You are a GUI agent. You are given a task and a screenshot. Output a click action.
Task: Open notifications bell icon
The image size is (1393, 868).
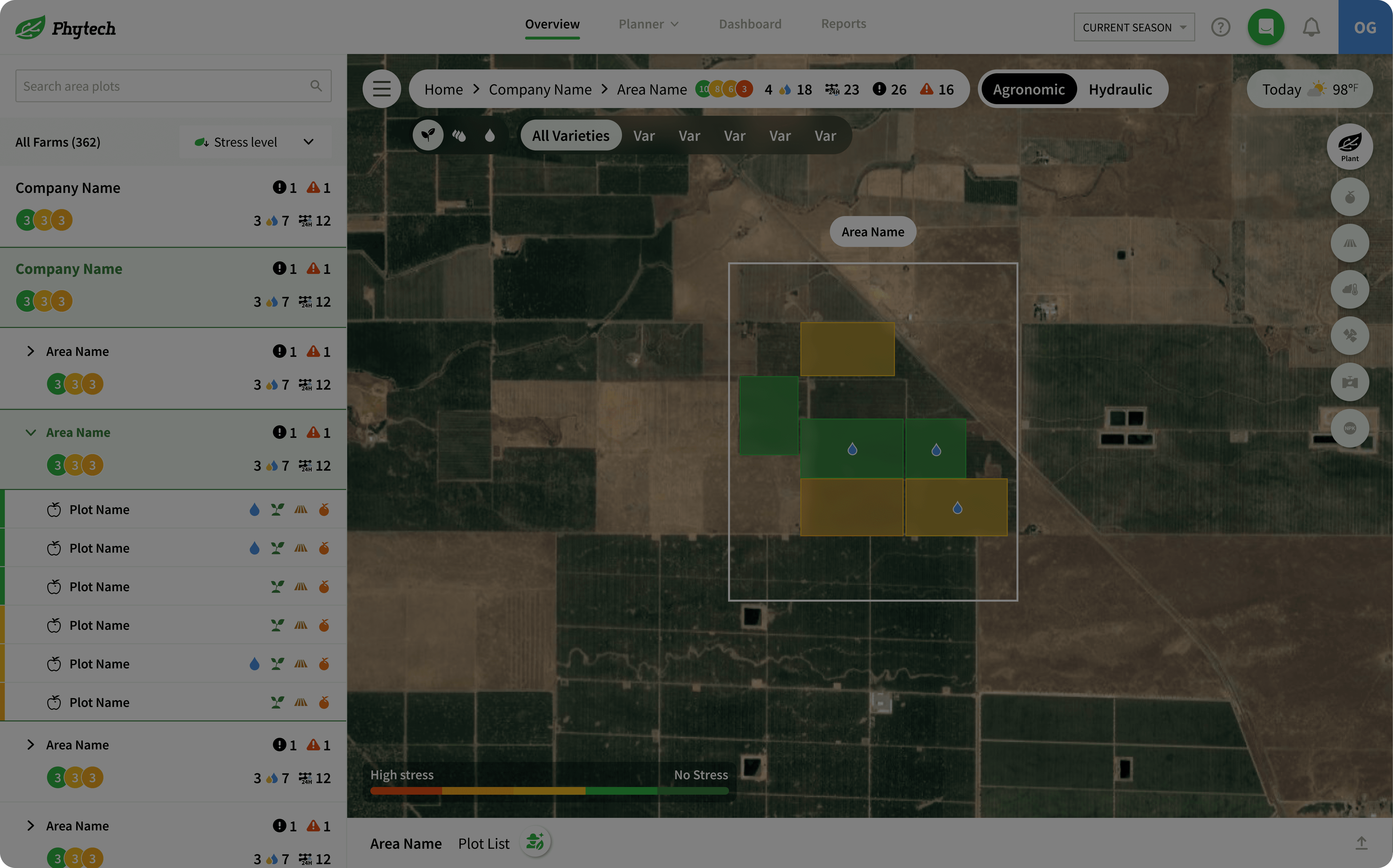point(1311,27)
